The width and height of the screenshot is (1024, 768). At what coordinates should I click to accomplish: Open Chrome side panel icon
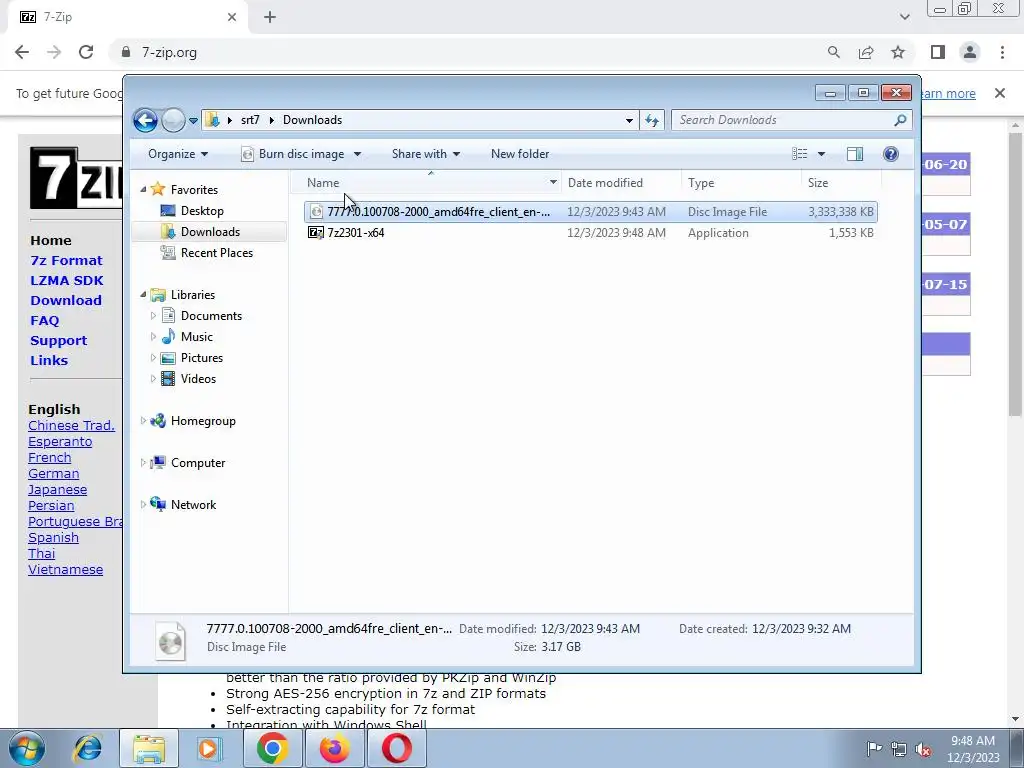pyautogui.click(x=938, y=52)
